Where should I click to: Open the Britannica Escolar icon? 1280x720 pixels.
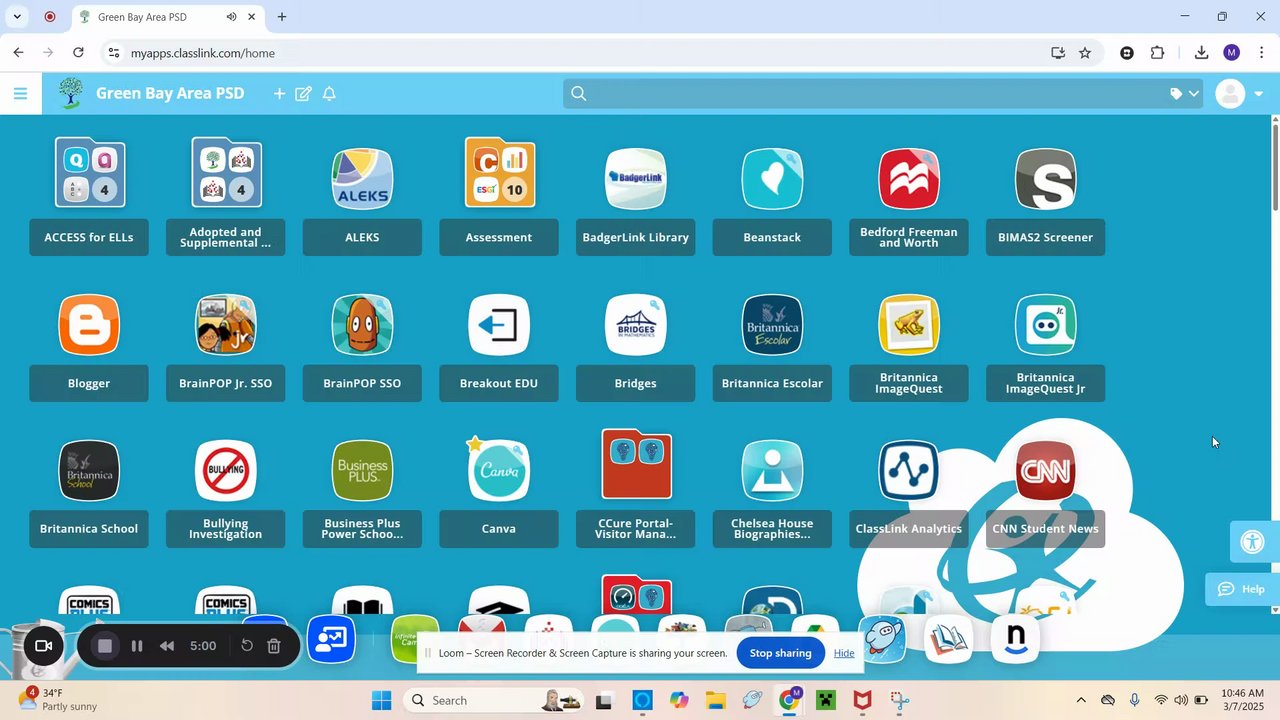(x=772, y=325)
